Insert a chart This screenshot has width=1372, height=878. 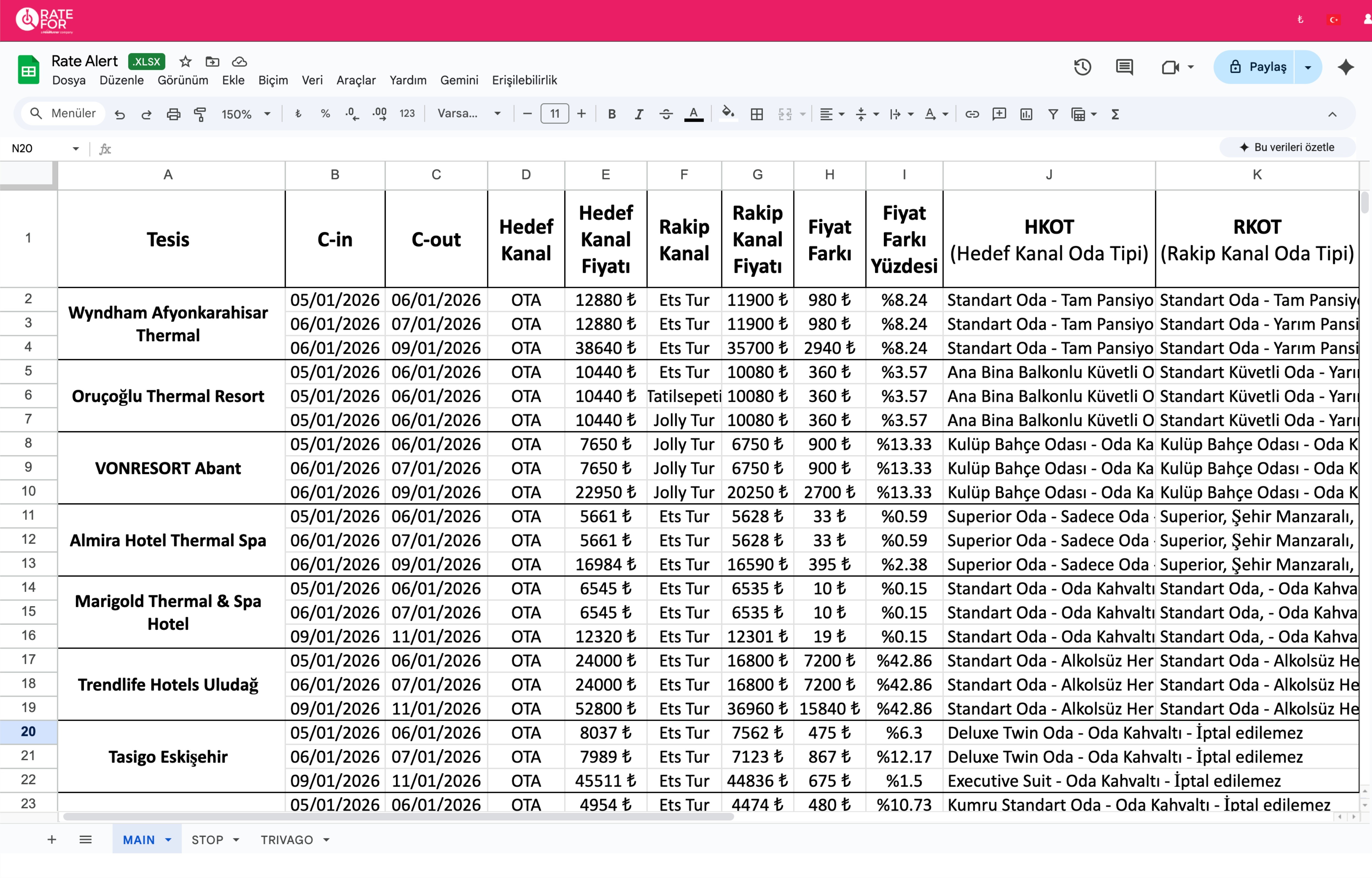[x=1026, y=115]
